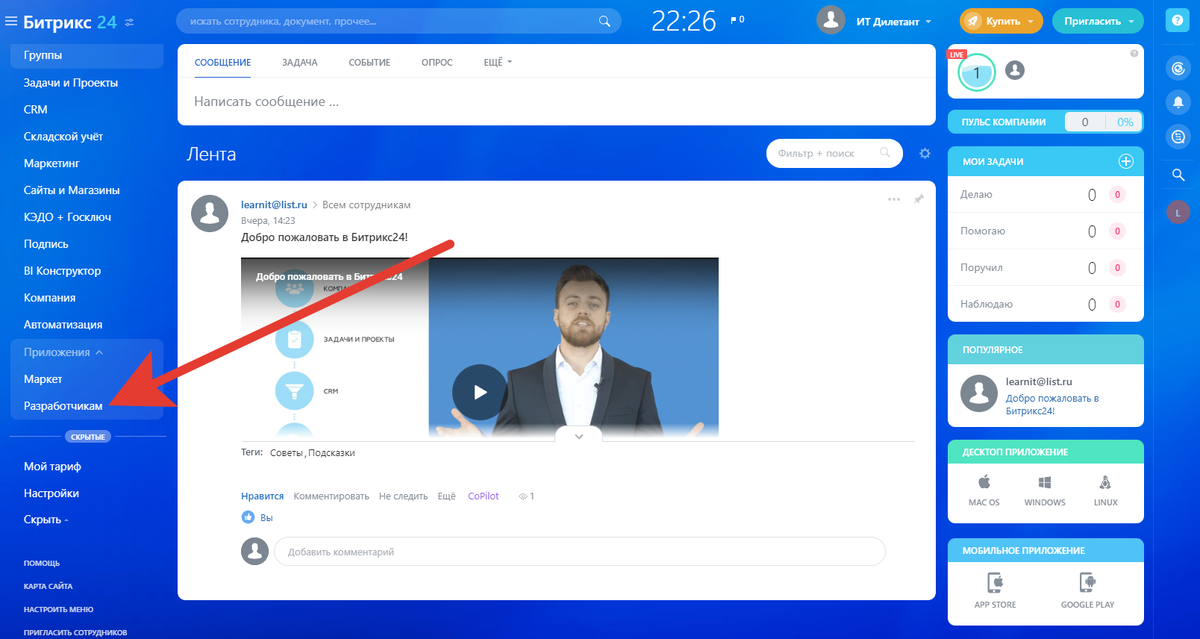
Task: Click Скрыть in the left menu
Action: [46, 520]
